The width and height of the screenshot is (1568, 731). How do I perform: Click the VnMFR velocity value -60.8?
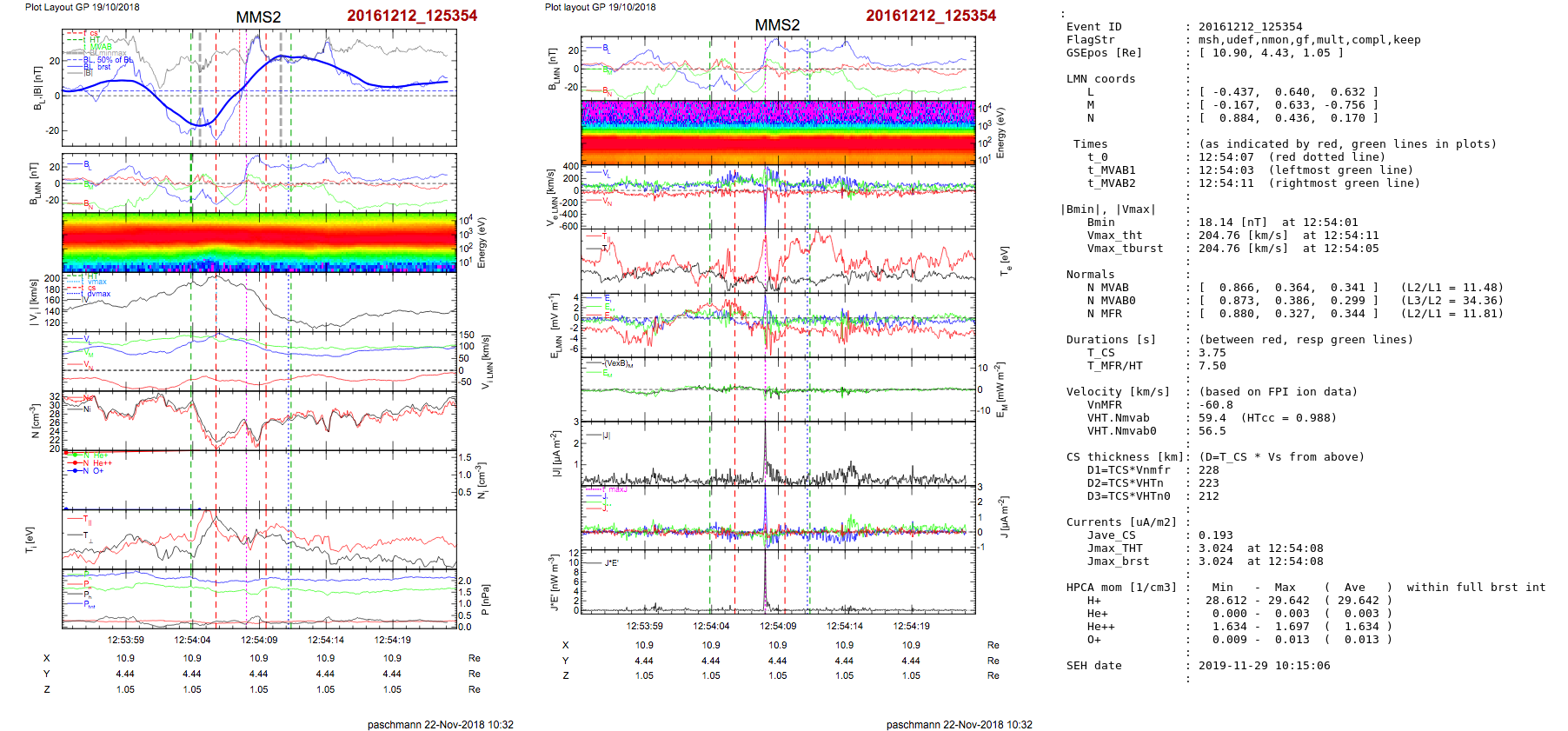point(1215,405)
